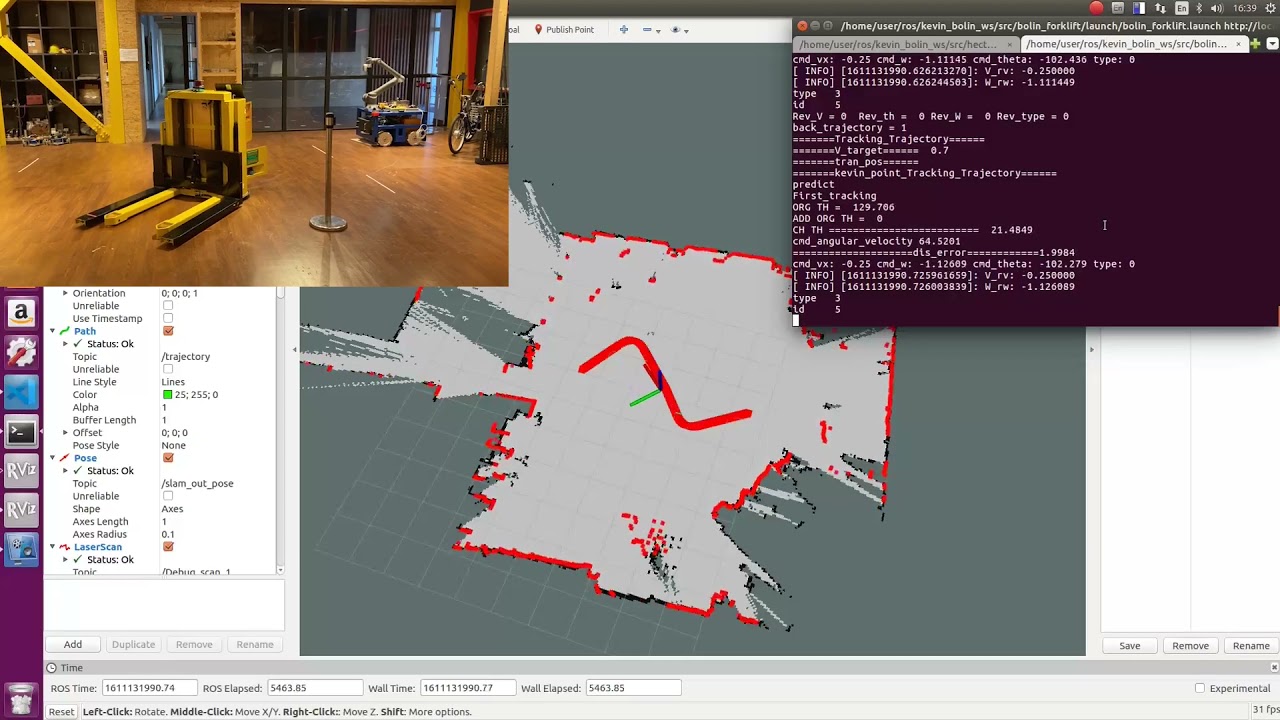Click the Wall Elapsed field
This screenshot has height=720, width=1280.
click(634, 688)
